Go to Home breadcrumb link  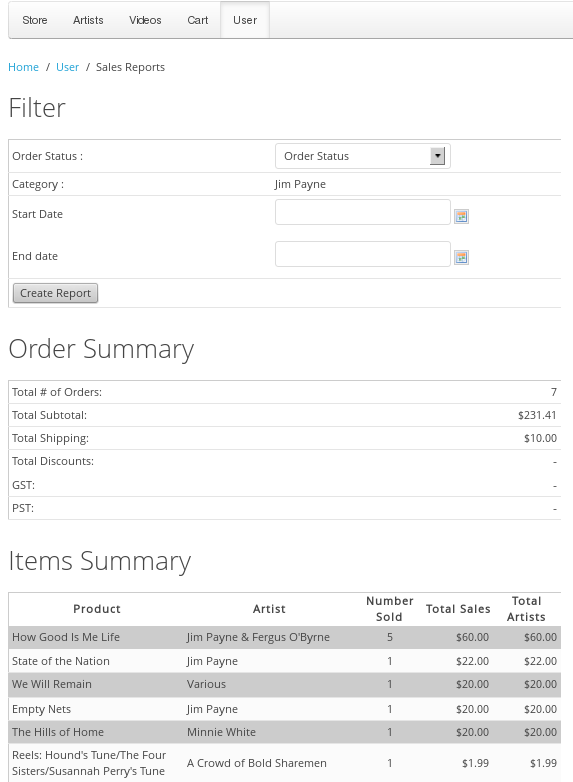23,67
